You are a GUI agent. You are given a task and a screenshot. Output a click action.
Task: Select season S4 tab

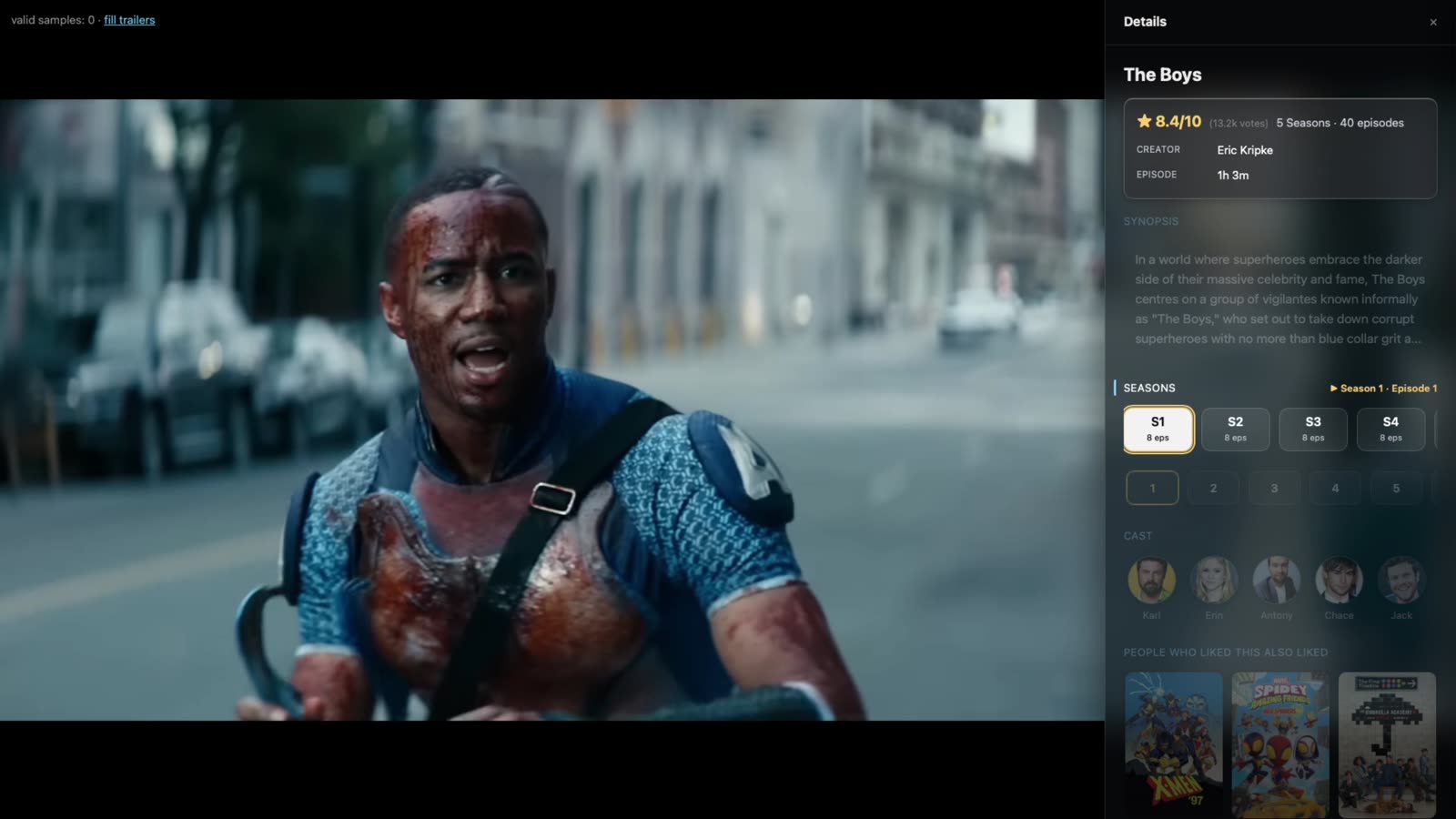pos(1390,429)
